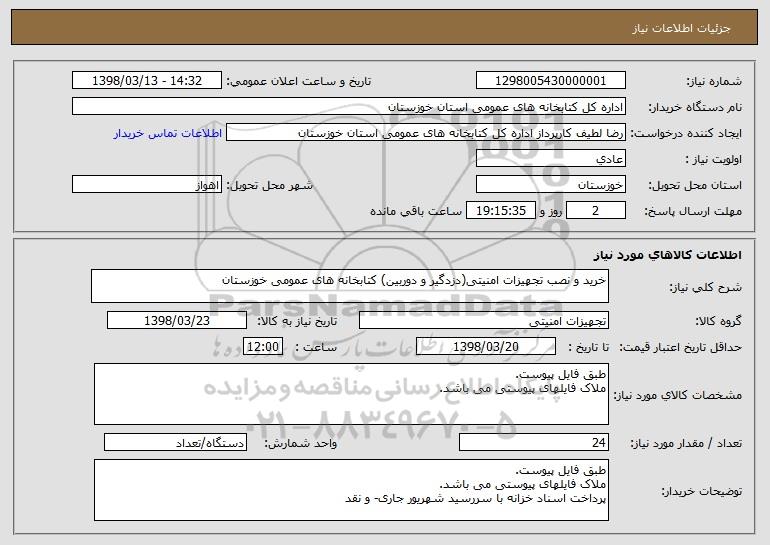Click the label واحد شمارش
770x545 pixels.
pyautogui.click(x=301, y=443)
